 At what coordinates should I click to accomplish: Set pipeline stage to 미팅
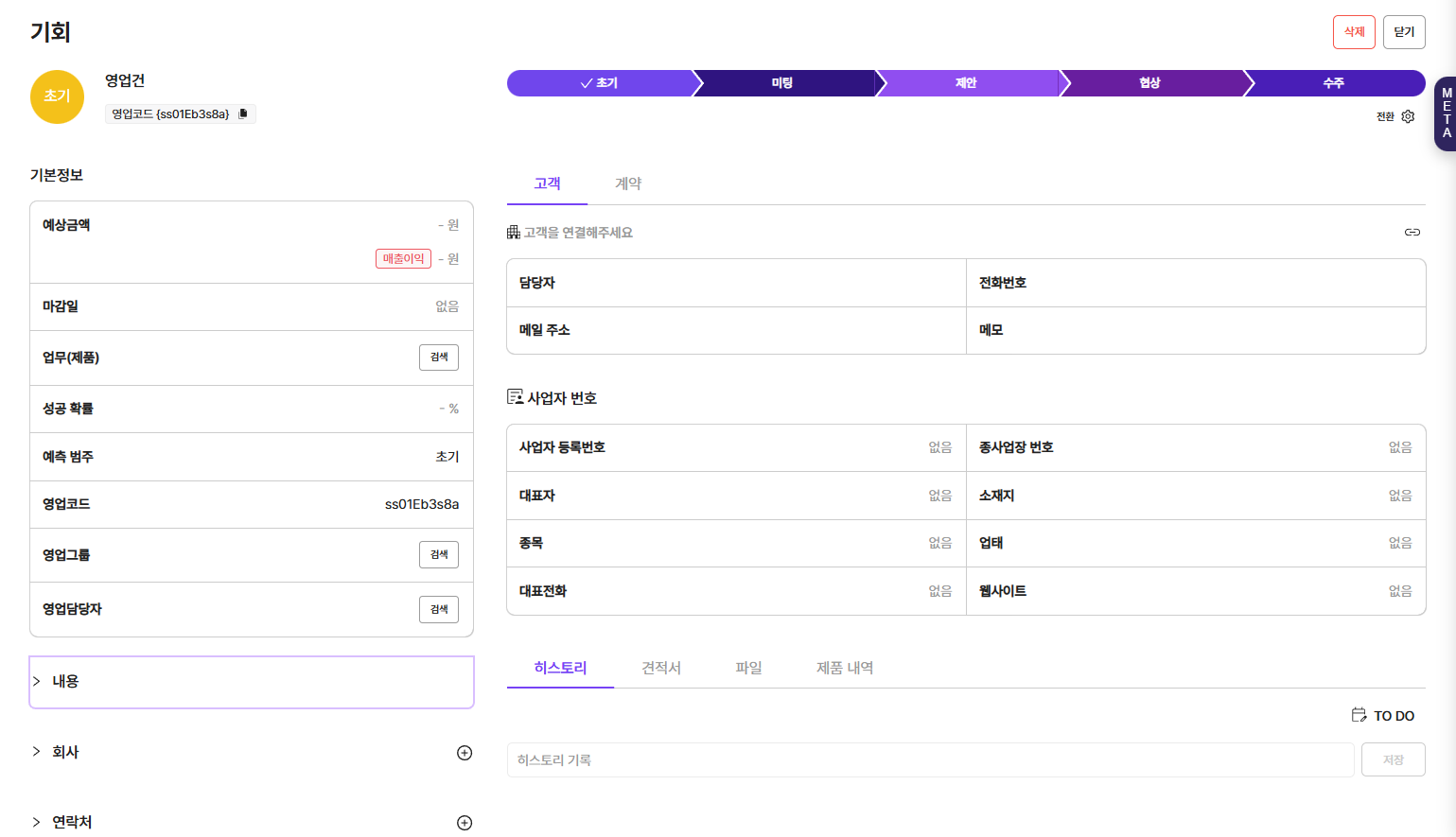pos(781,83)
